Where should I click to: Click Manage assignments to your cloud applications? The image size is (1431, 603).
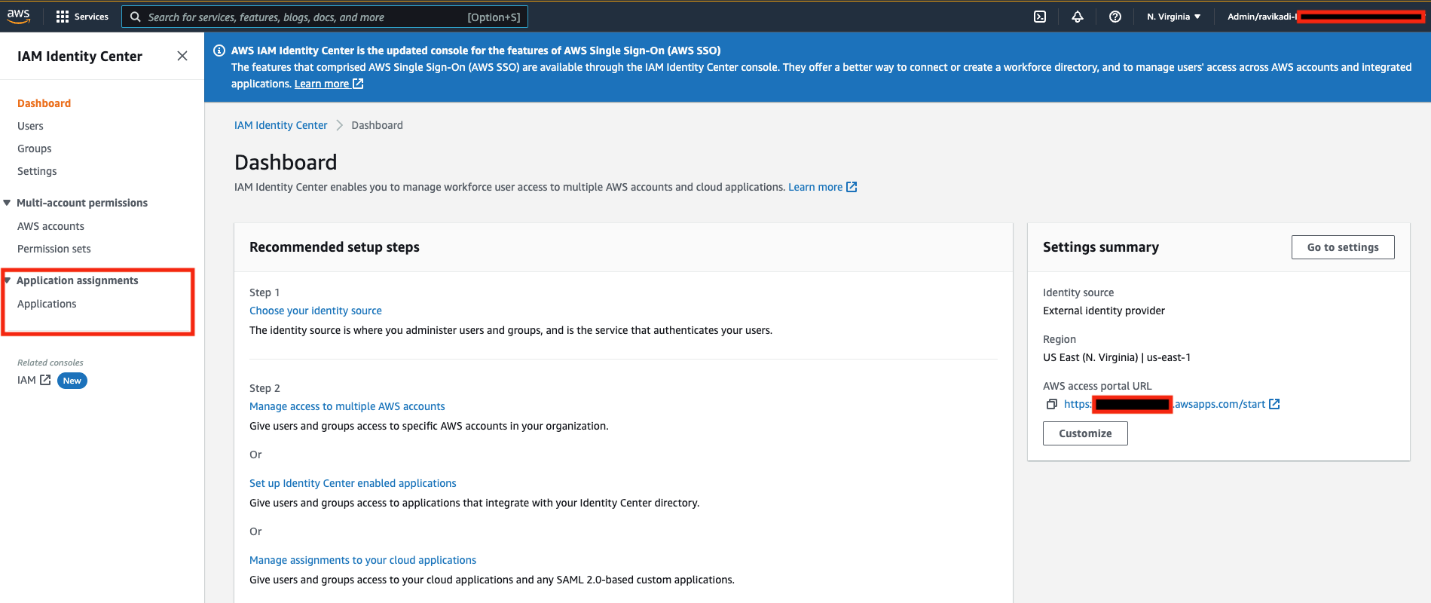pos(362,560)
